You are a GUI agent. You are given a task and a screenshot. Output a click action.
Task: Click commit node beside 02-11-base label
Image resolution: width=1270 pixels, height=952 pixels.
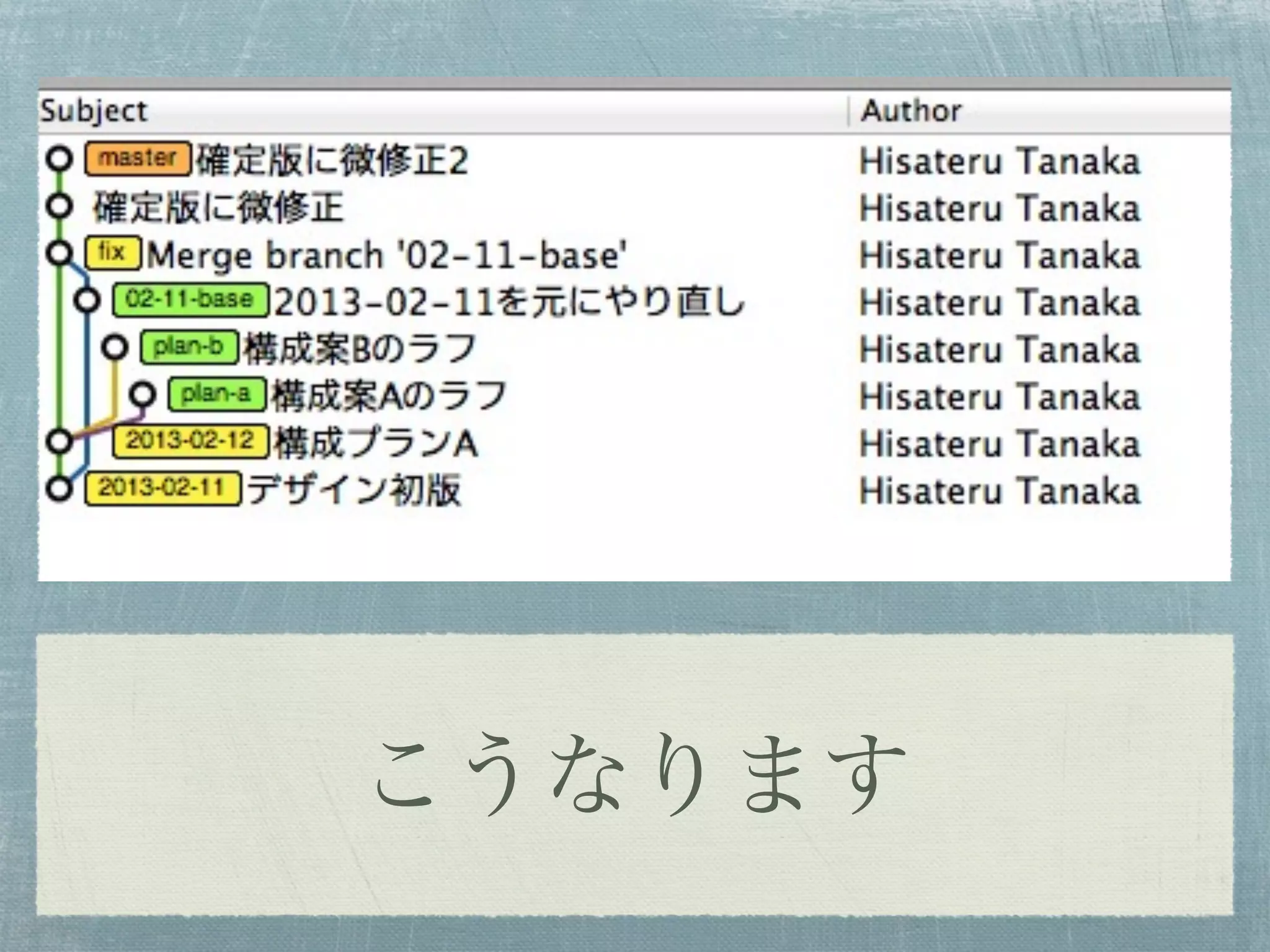click(x=87, y=300)
